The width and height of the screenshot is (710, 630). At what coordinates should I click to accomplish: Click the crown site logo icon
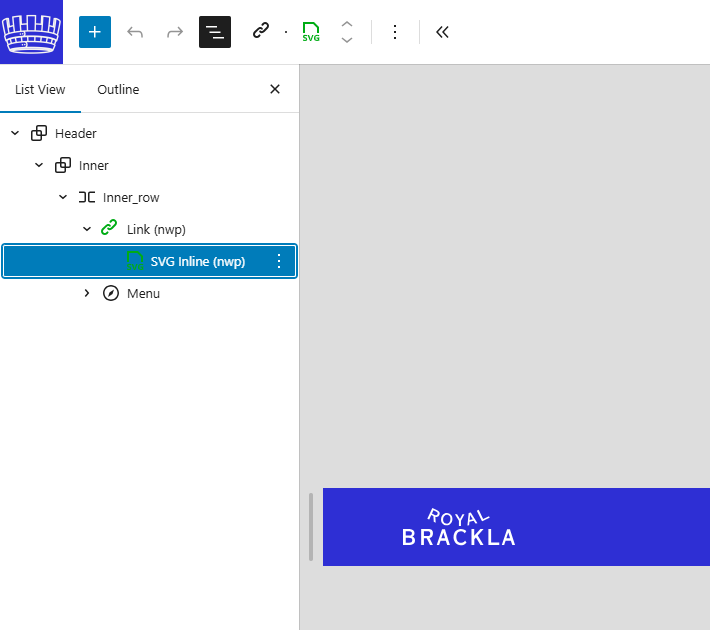tap(32, 32)
